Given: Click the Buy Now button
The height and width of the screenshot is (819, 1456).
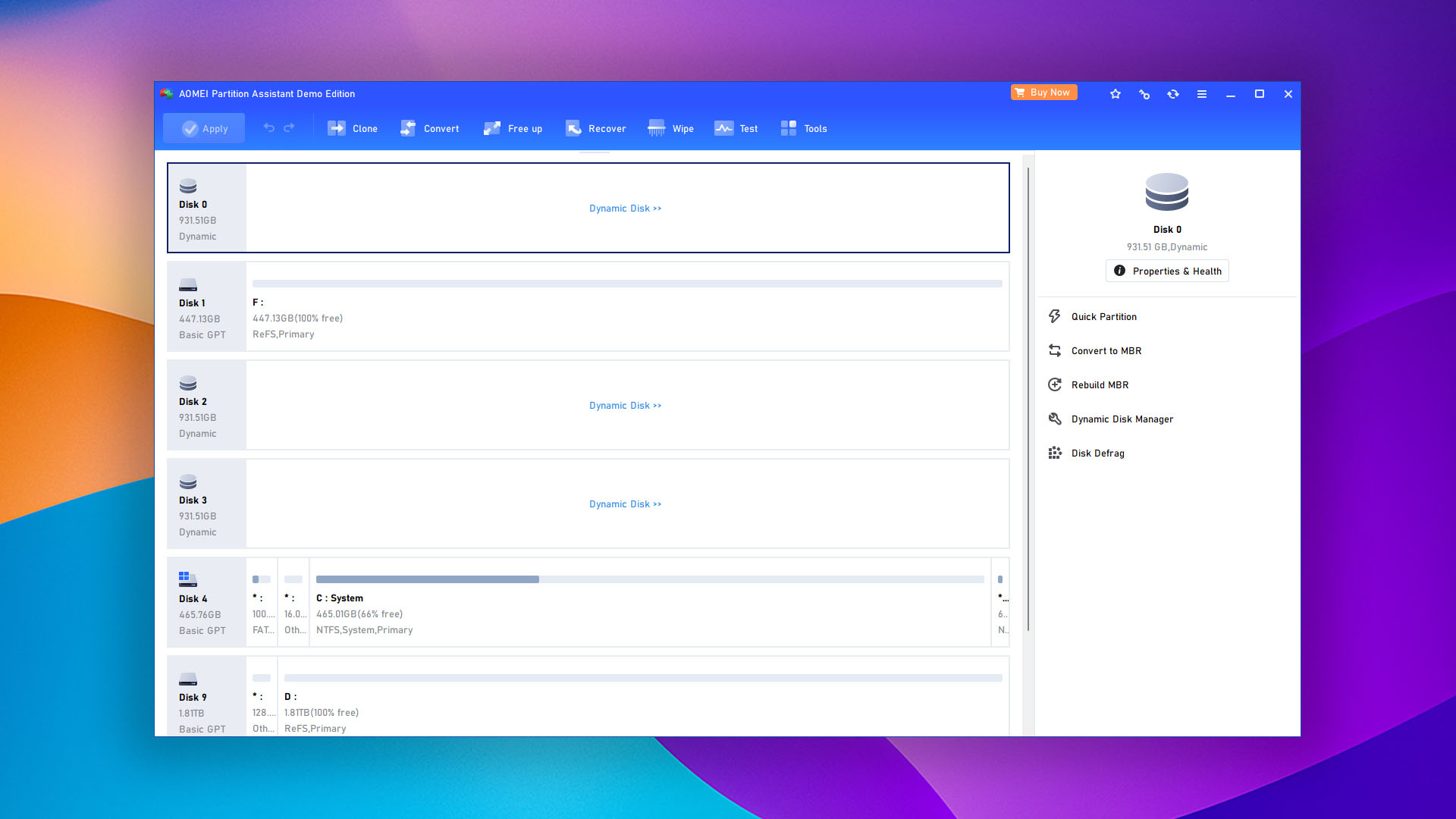Looking at the screenshot, I should point(1043,93).
